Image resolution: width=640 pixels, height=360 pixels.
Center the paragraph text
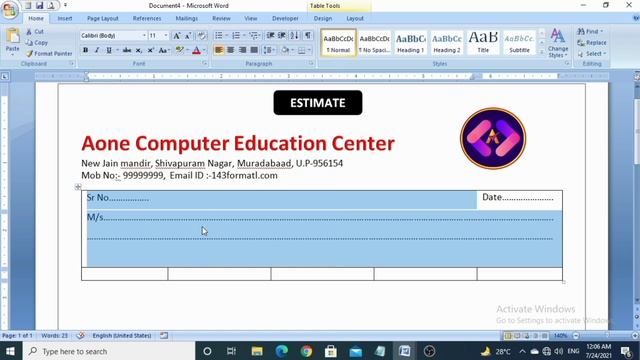pos(231,50)
